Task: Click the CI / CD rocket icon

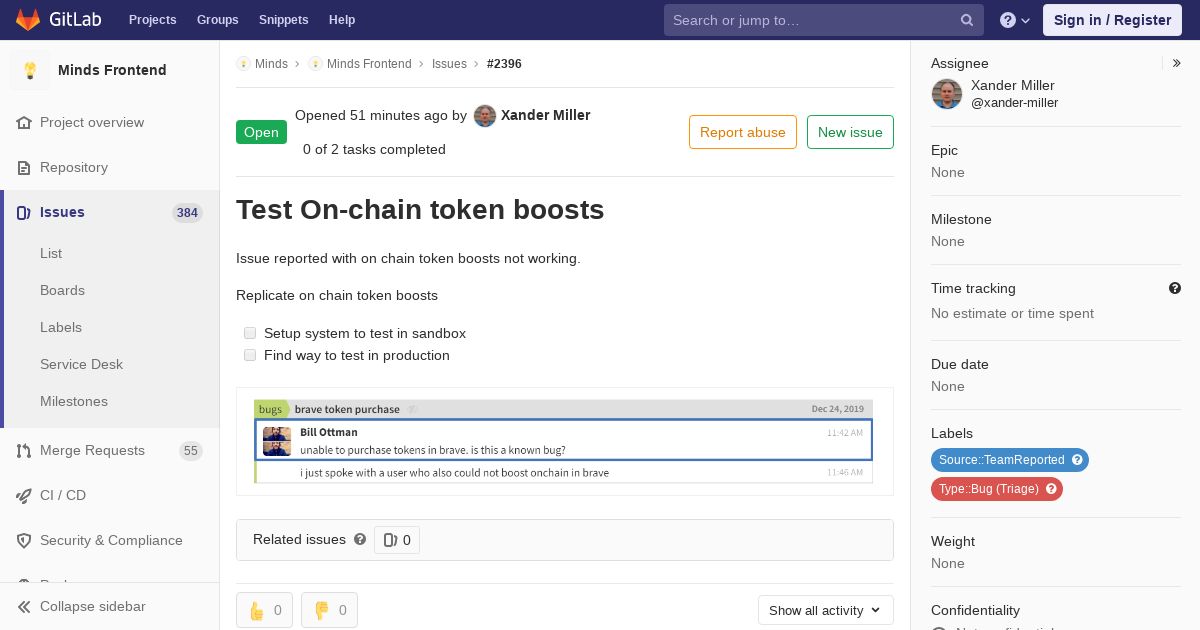Action: 24,496
